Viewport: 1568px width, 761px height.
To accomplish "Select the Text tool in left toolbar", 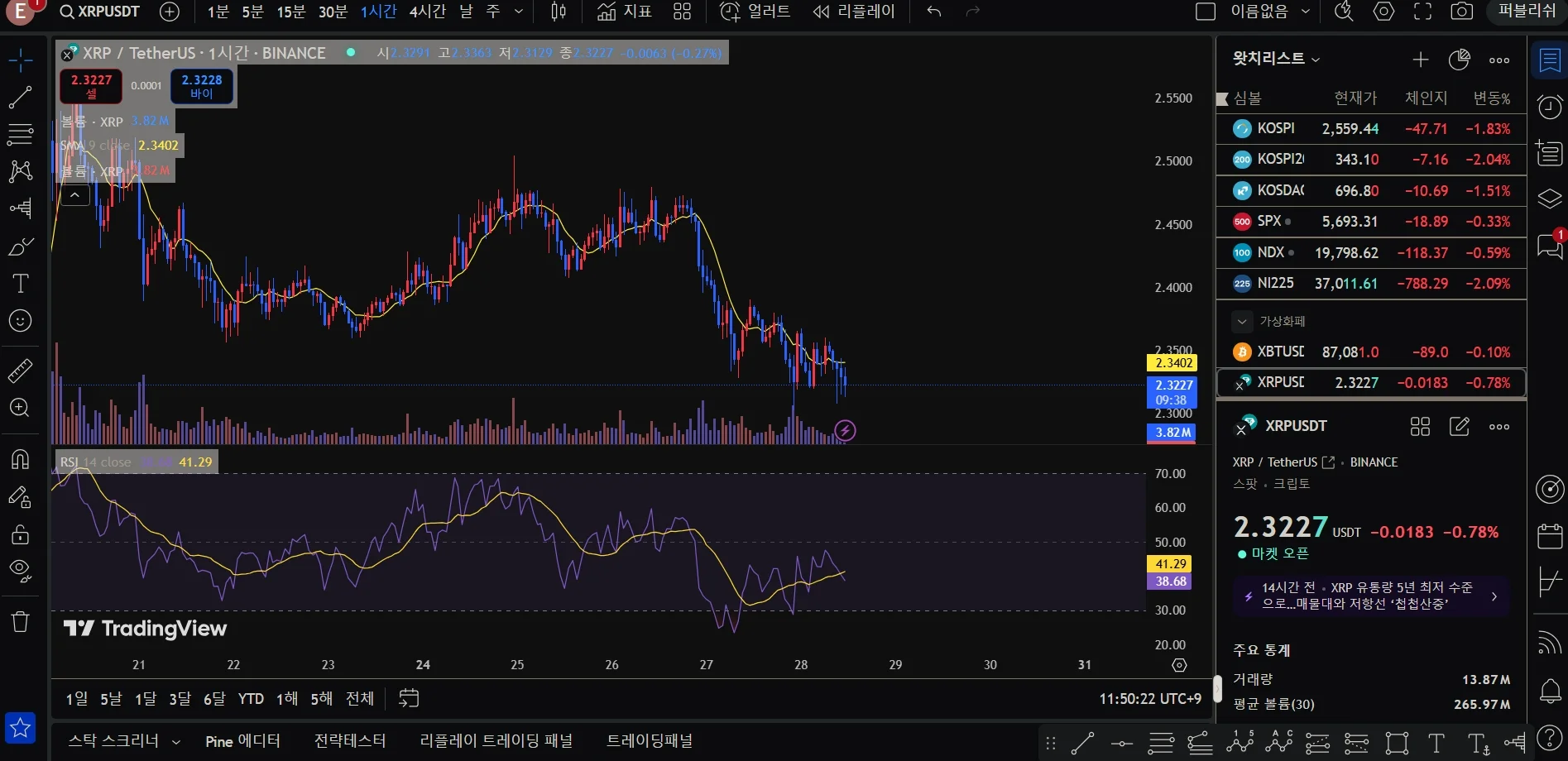I will [x=20, y=284].
